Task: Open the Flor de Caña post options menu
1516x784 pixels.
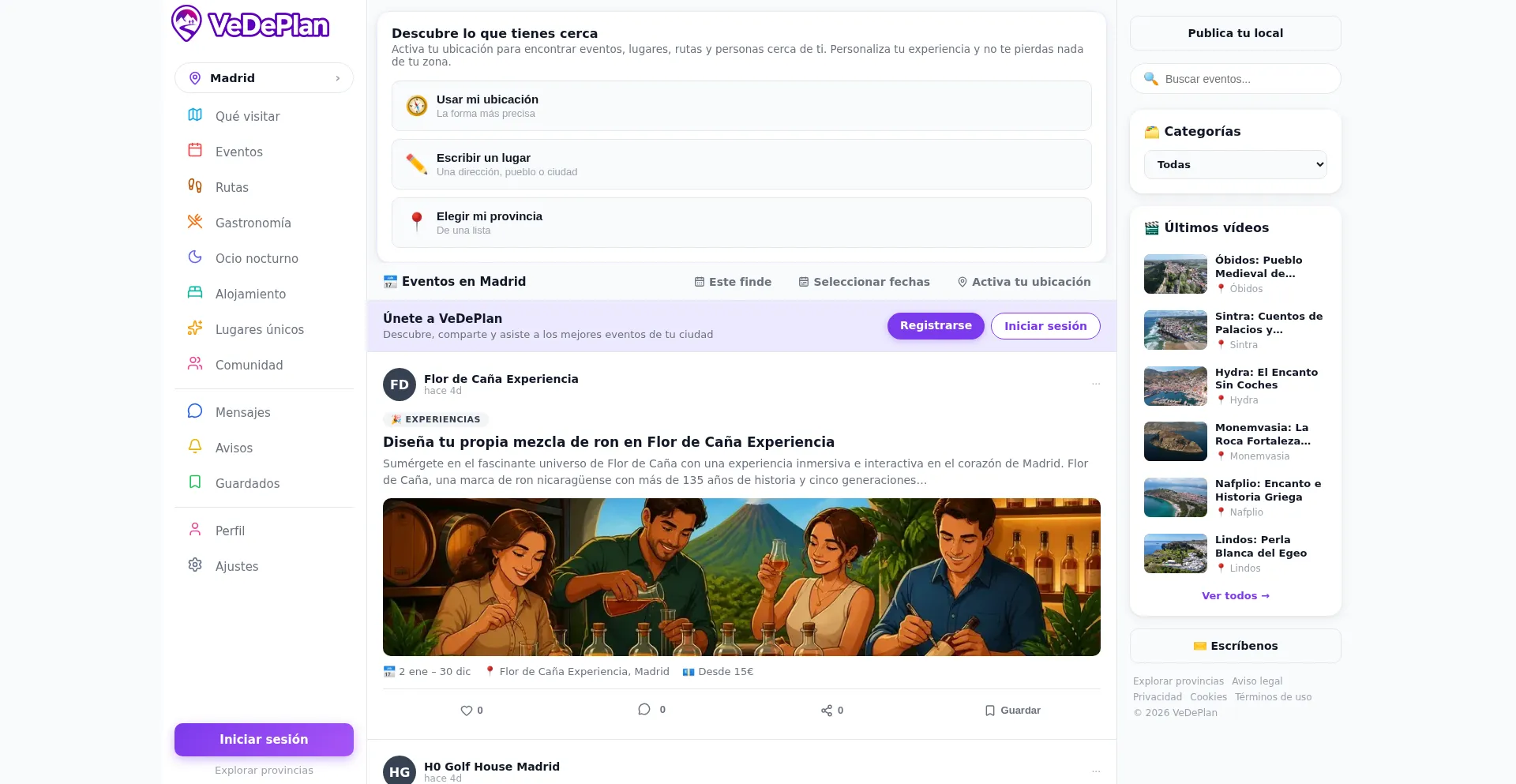Action: click(1096, 384)
